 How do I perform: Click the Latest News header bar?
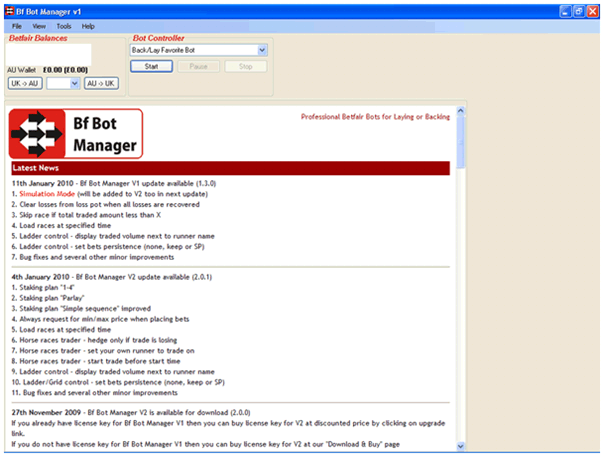click(230, 168)
